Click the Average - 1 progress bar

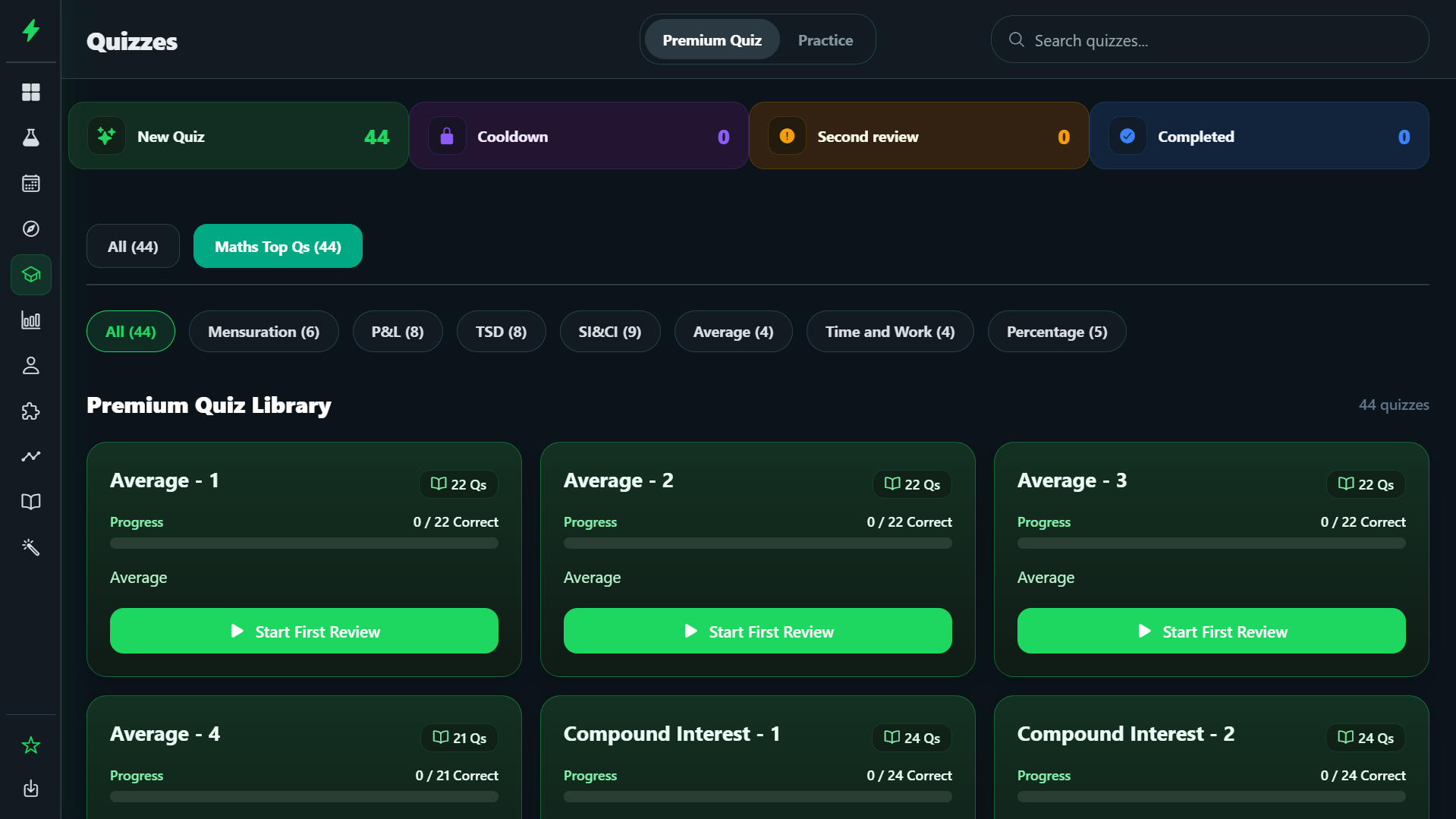304,543
